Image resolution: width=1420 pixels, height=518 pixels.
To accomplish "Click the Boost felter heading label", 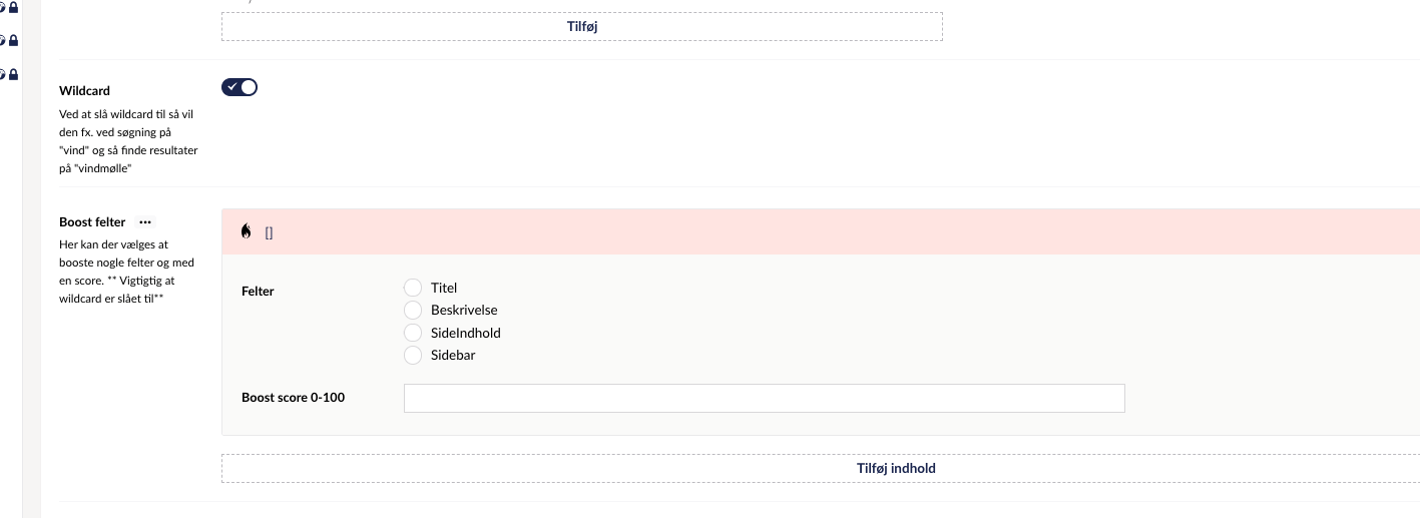I will click(x=92, y=222).
